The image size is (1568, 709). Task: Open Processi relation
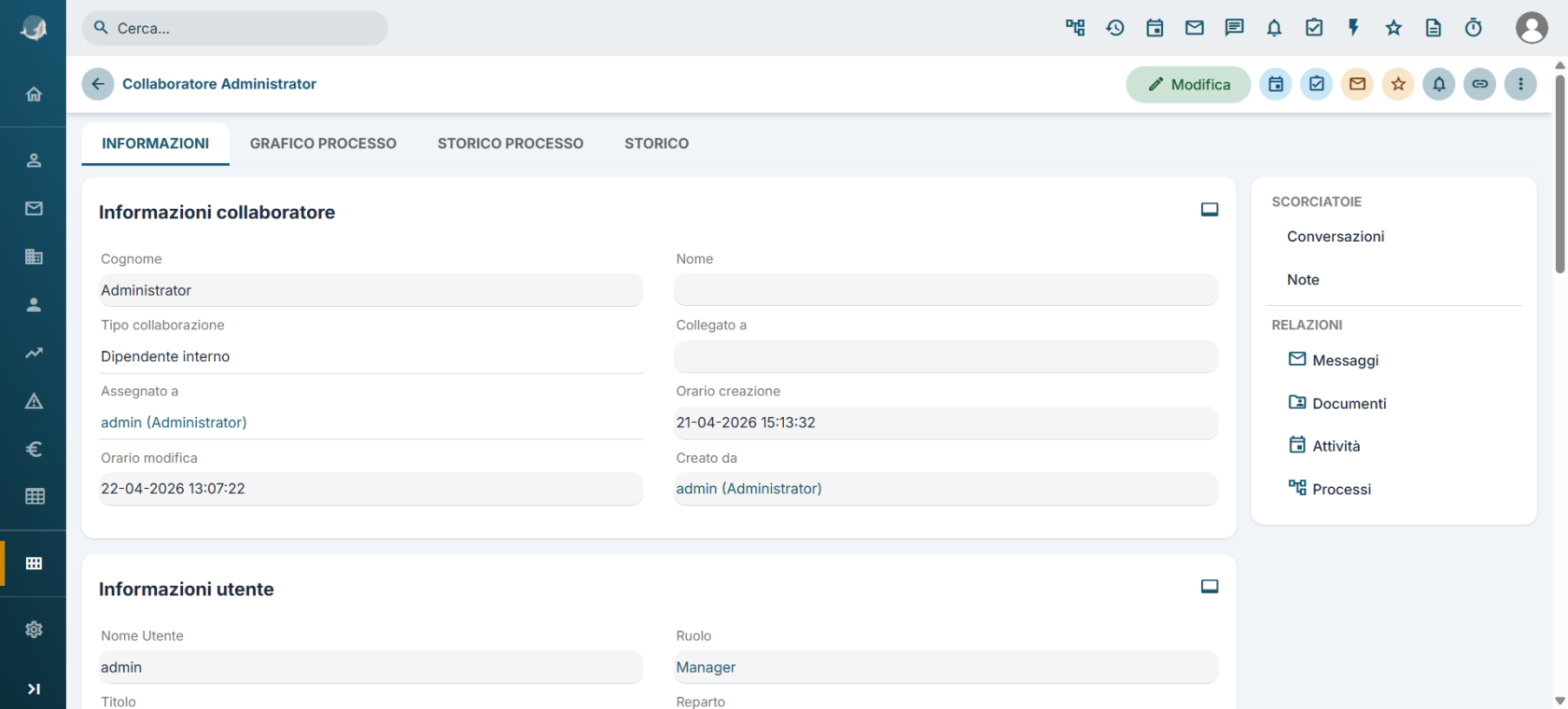tap(1330, 489)
